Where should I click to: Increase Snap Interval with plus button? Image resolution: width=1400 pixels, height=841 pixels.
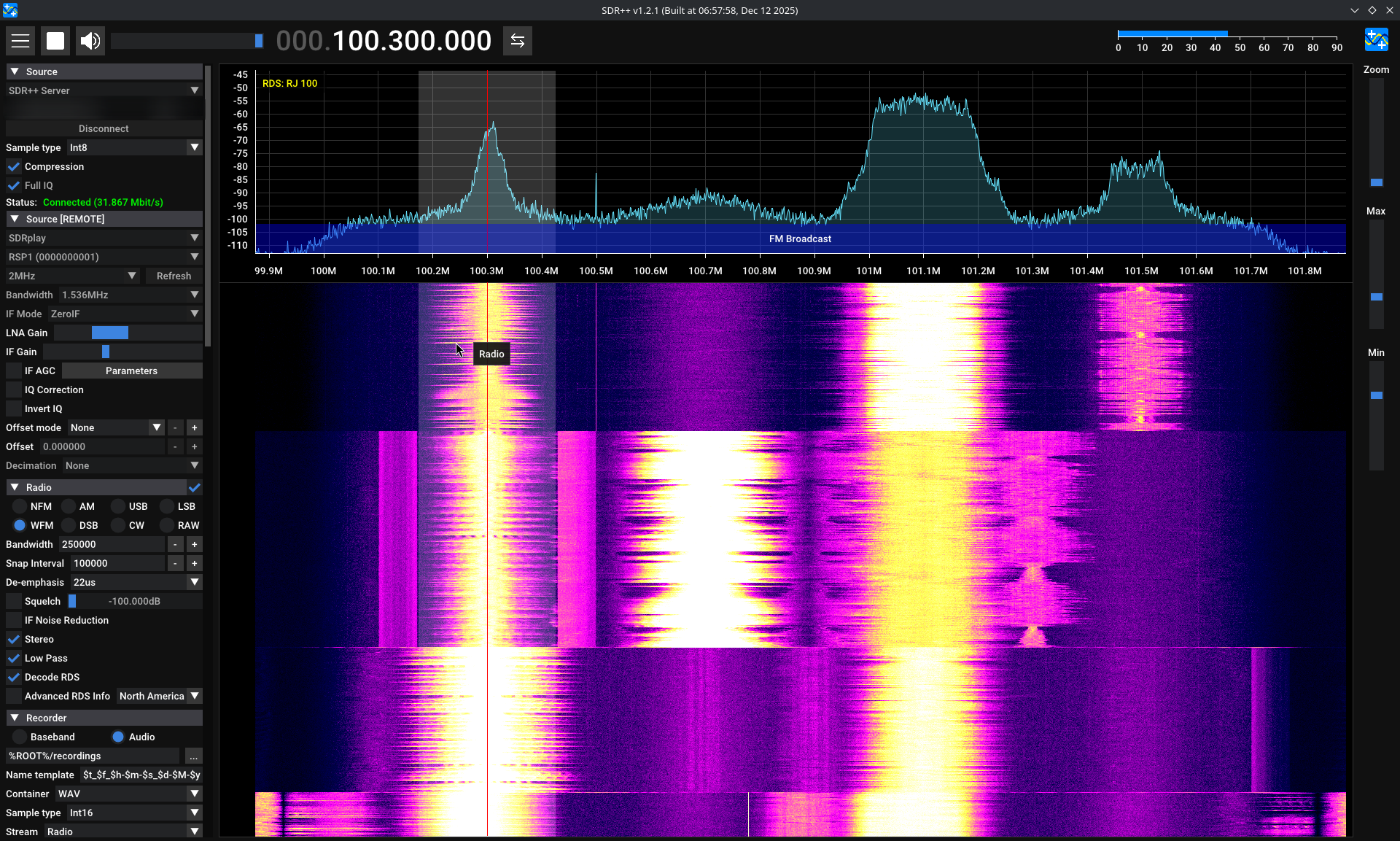(x=194, y=563)
